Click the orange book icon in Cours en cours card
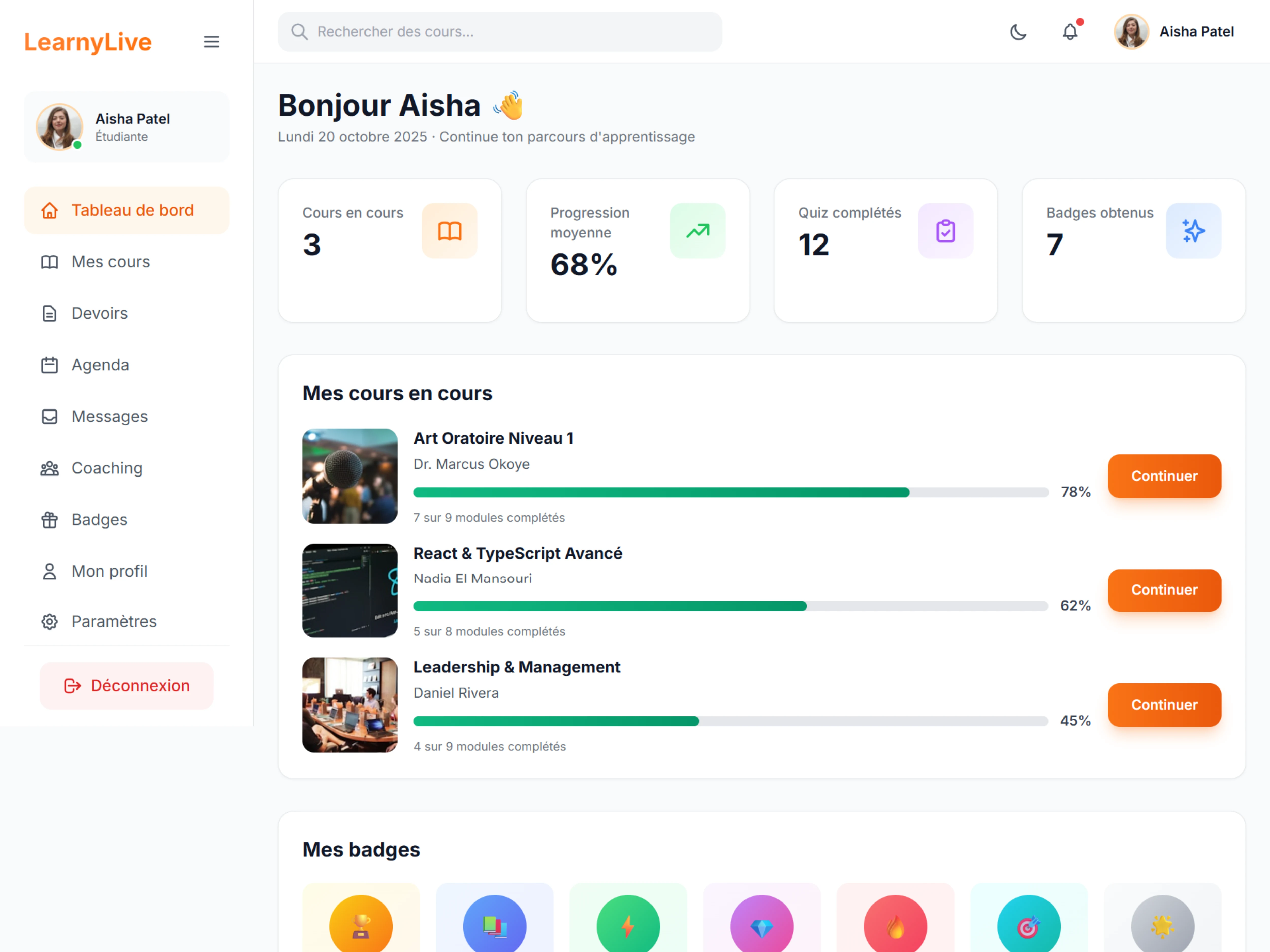Viewport: 1270px width, 952px height. pyautogui.click(x=450, y=231)
